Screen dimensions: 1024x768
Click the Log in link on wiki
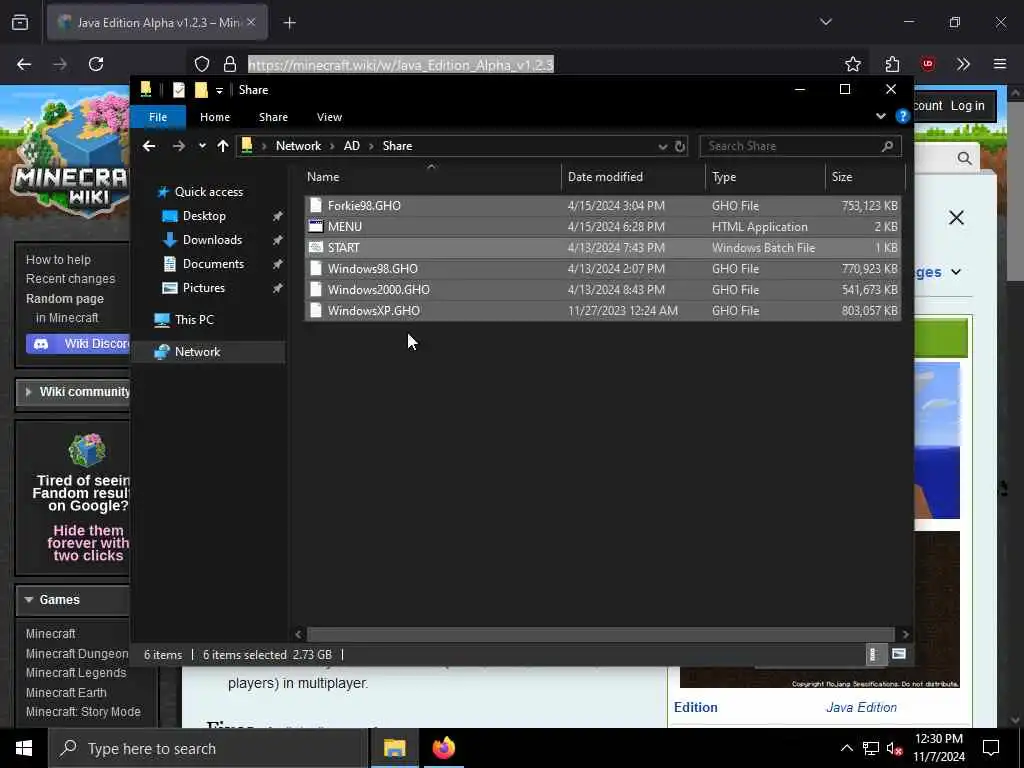coord(967,106)
